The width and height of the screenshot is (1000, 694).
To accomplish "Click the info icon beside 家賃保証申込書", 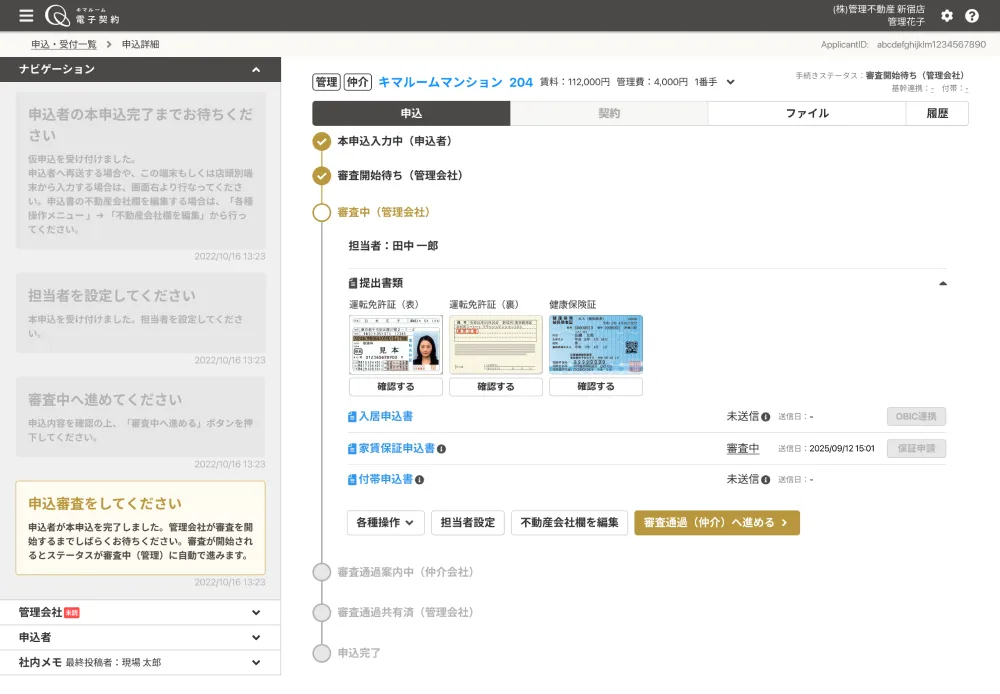I will pos(443,448).
